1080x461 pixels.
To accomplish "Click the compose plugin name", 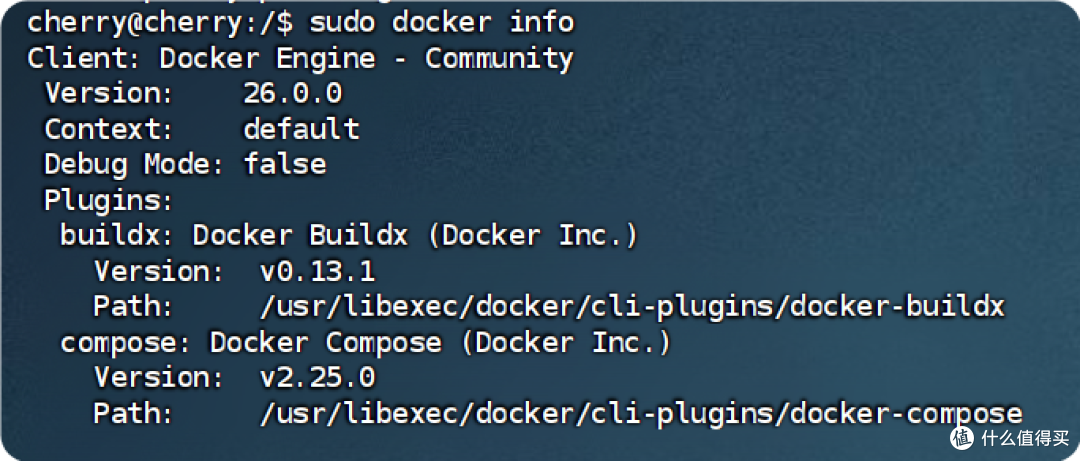I will coord(126,342).
